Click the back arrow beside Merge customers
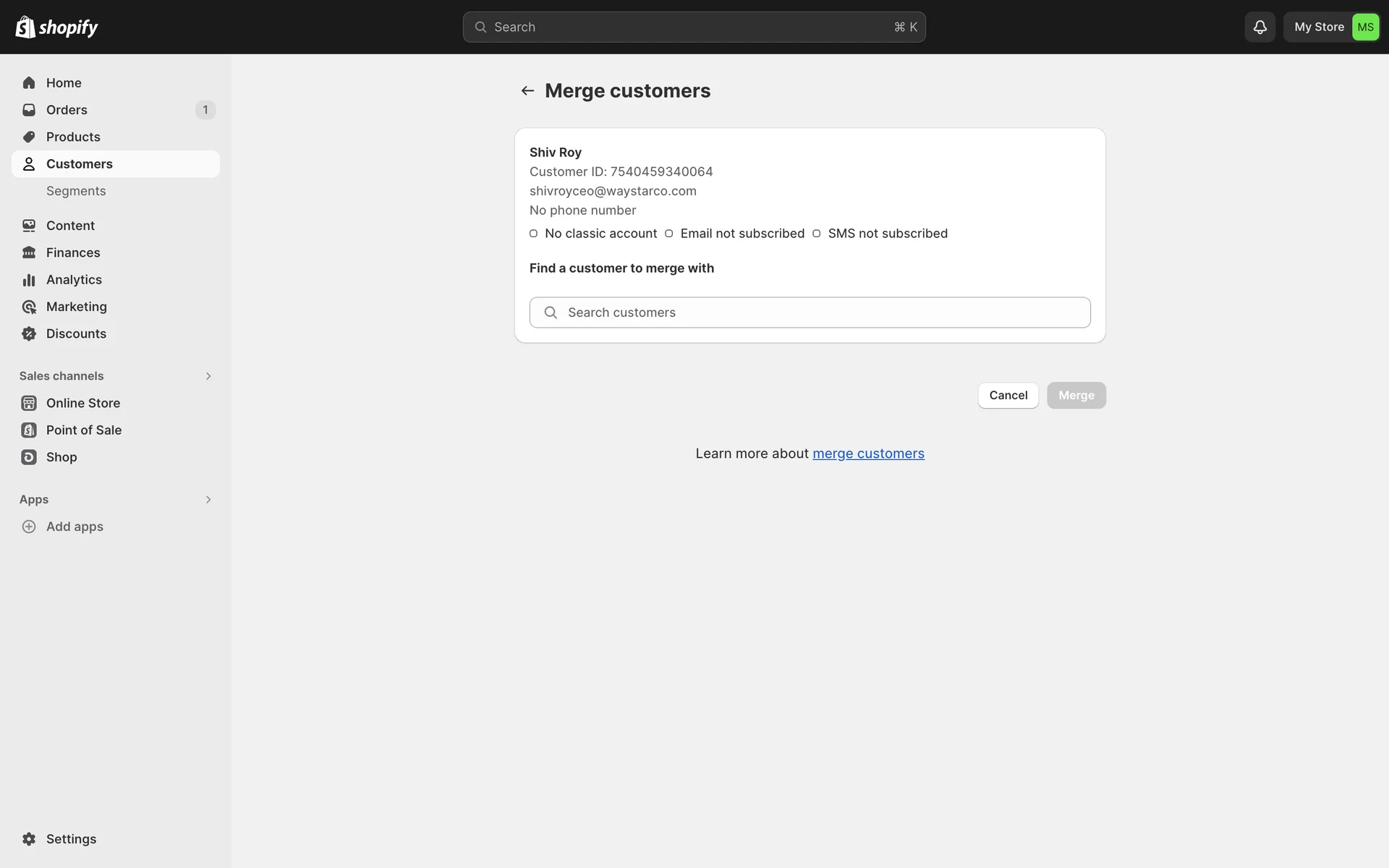 (527, 90)
